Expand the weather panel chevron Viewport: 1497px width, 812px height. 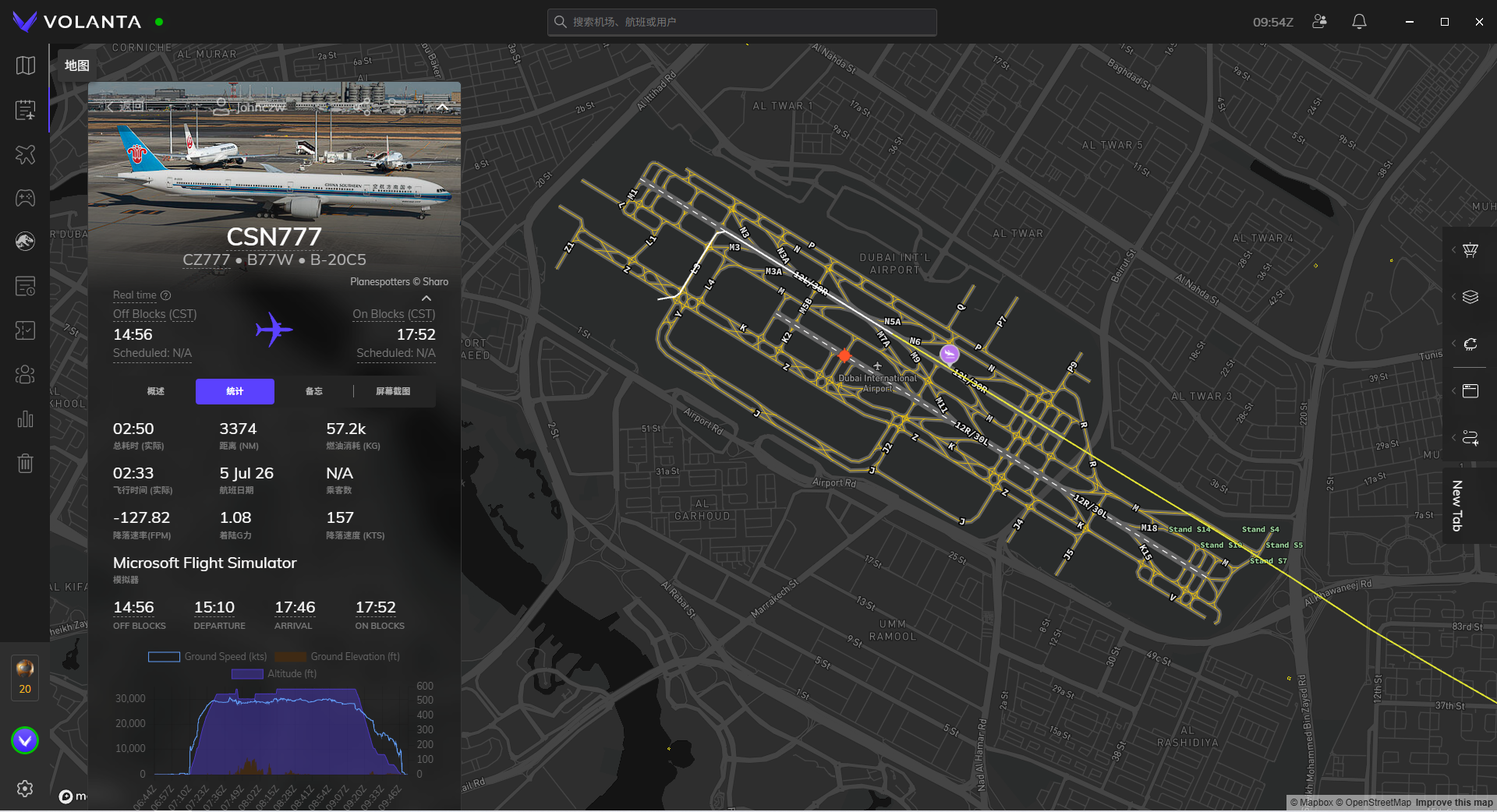click(1453, 344)
